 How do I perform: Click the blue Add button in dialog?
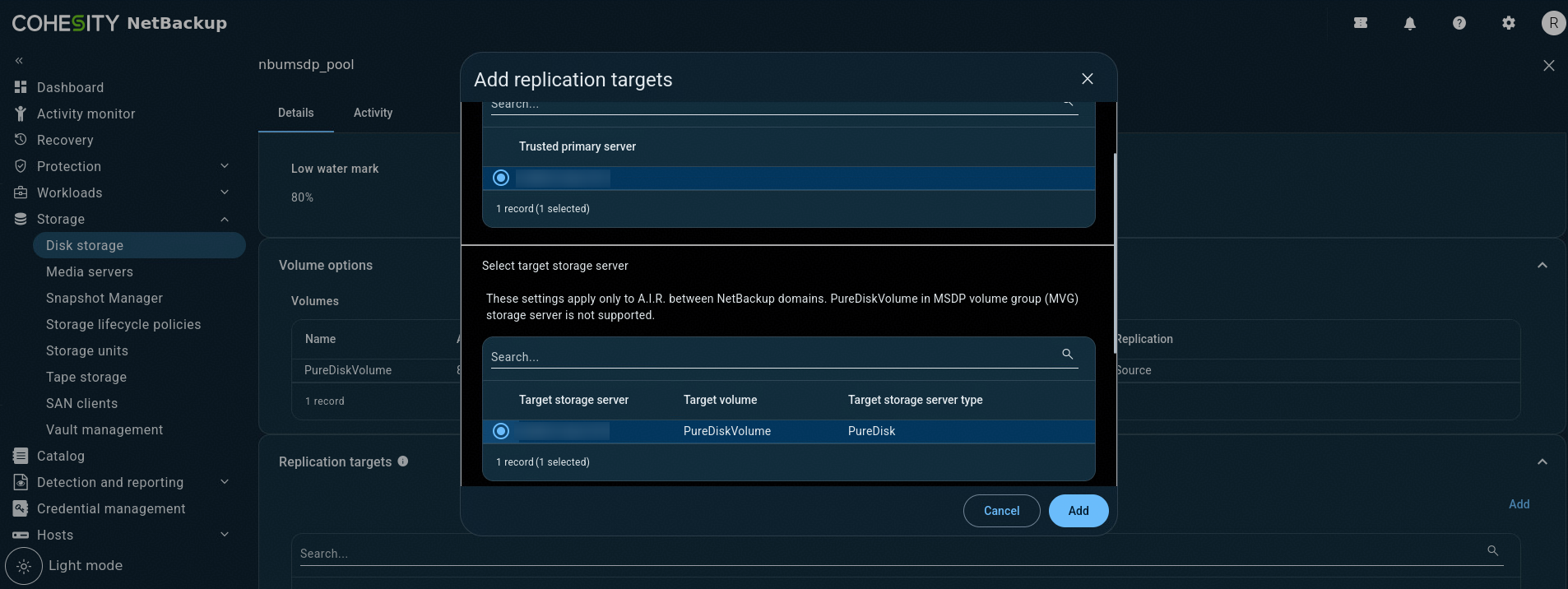(x=1079, y=511)
